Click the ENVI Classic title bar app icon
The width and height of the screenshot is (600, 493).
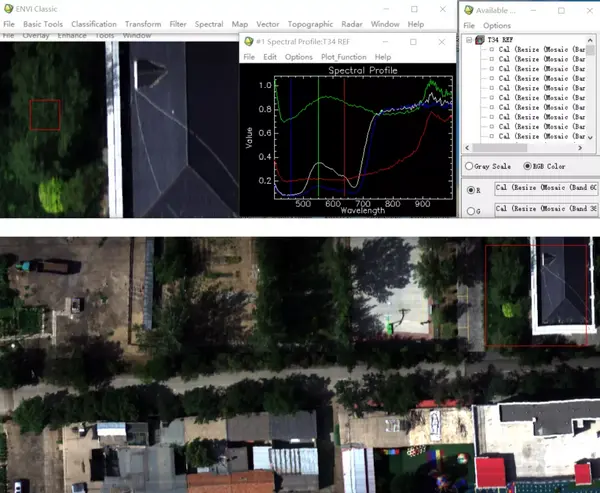pos(8,8)
